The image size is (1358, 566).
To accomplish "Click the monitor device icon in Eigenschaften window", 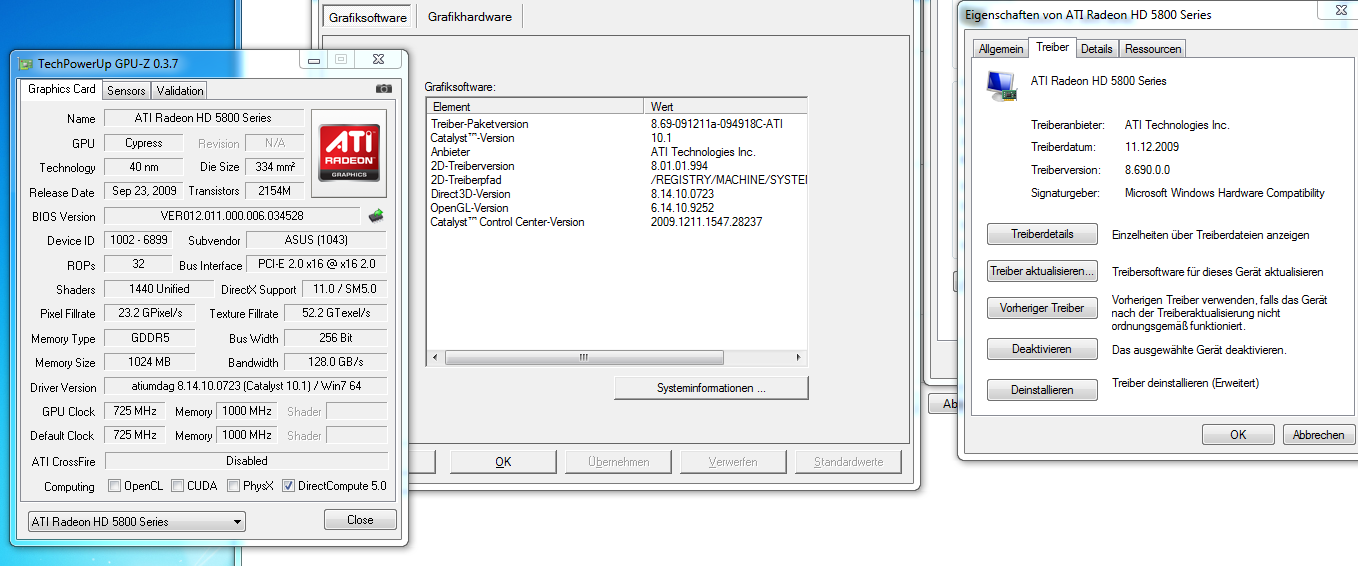I will click(1001, 86).
